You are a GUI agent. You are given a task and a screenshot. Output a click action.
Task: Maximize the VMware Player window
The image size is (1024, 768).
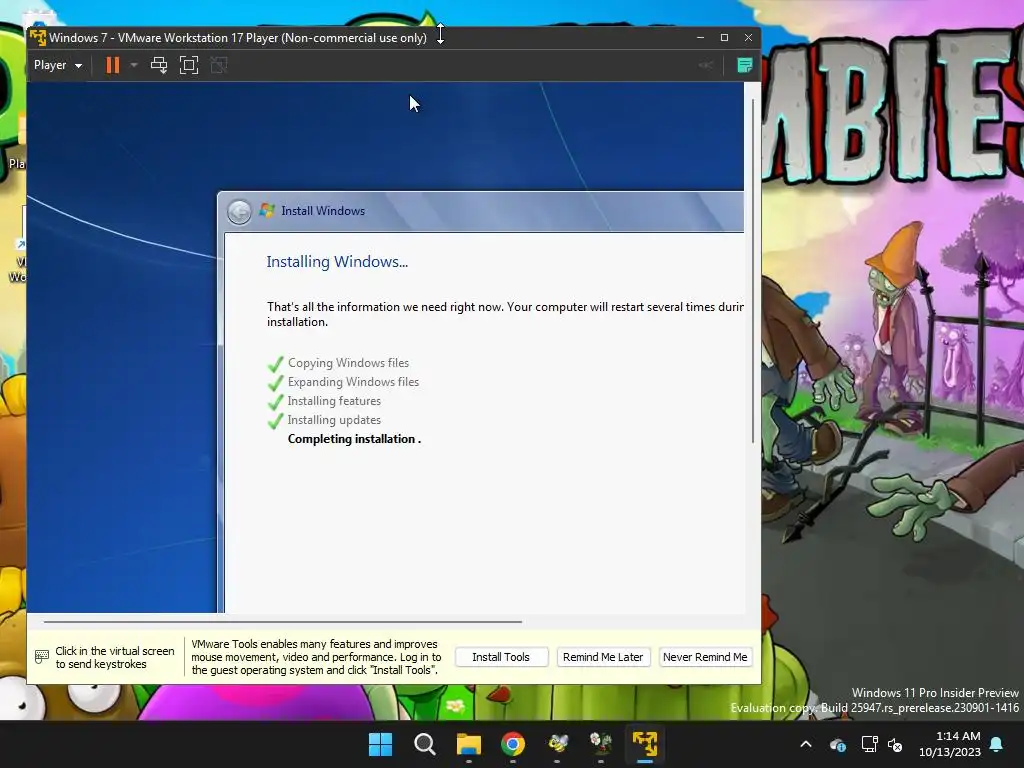pos(724,37)
